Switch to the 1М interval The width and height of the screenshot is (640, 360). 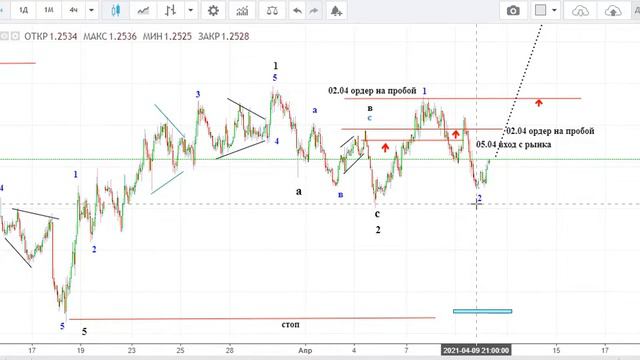click(49, 10)
